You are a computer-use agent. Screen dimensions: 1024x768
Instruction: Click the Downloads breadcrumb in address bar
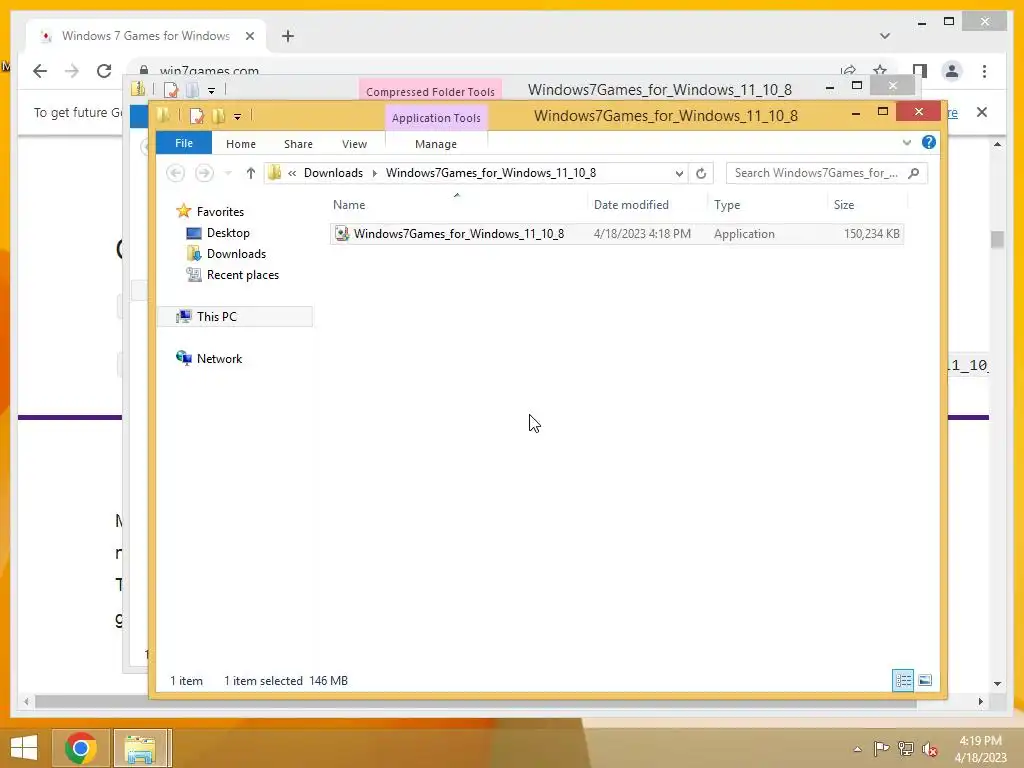pos(333,172)
